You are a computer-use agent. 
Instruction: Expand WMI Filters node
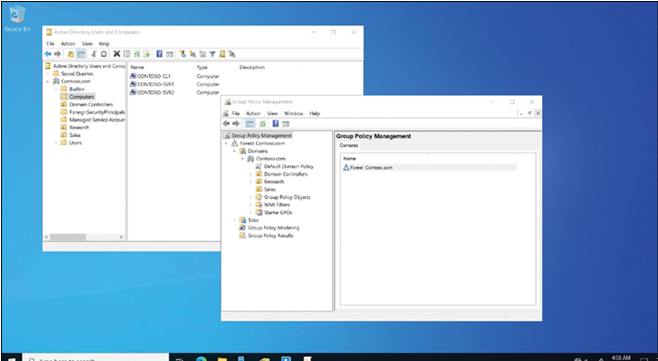(251, 204)
